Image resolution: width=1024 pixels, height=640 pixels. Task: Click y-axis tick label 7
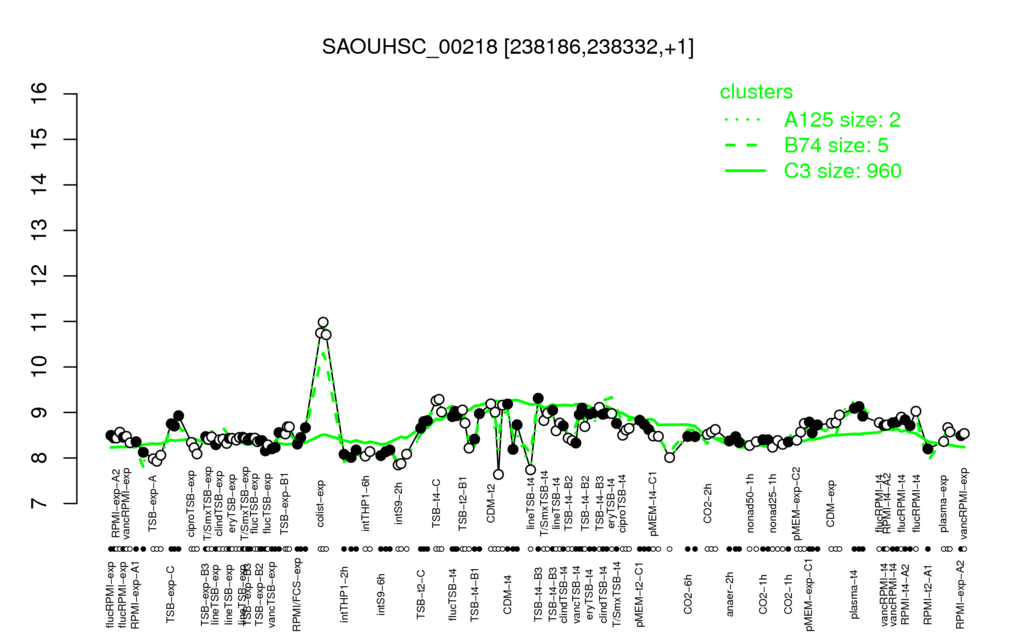pos(40,504)
